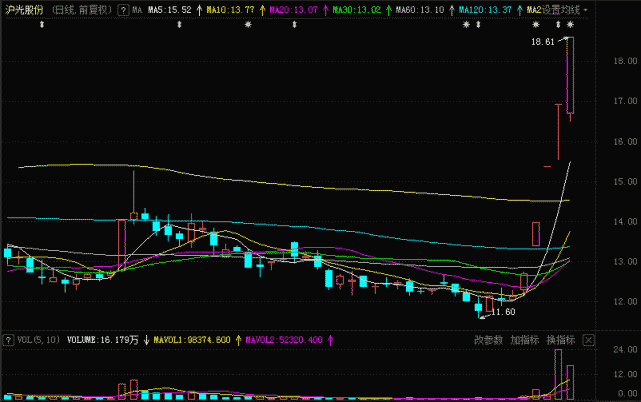Click the magenta MA20:13.07 label
641x402 pixels.
[x=293, y=10]
